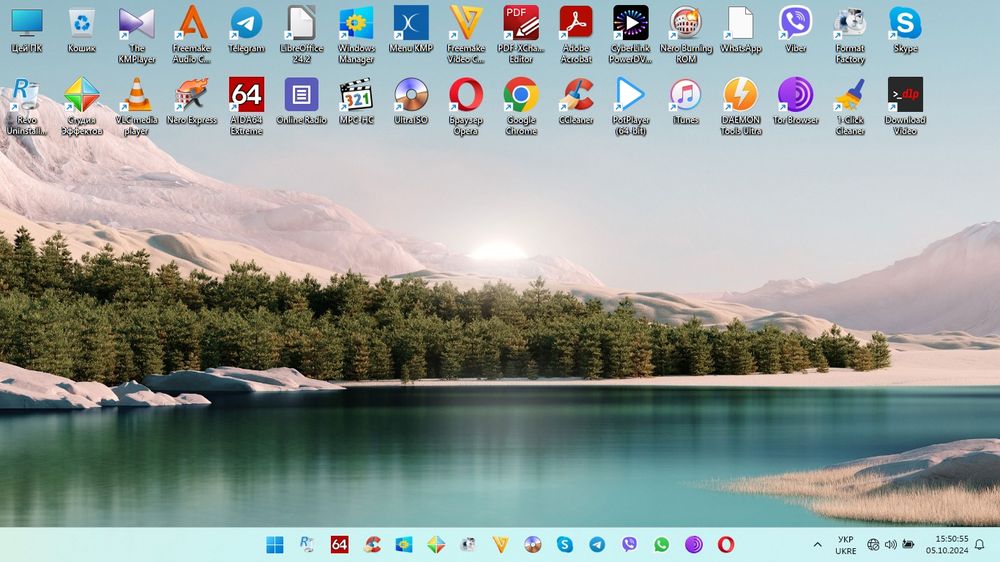Select the Viber desktop shortcut

coord(795,31)
